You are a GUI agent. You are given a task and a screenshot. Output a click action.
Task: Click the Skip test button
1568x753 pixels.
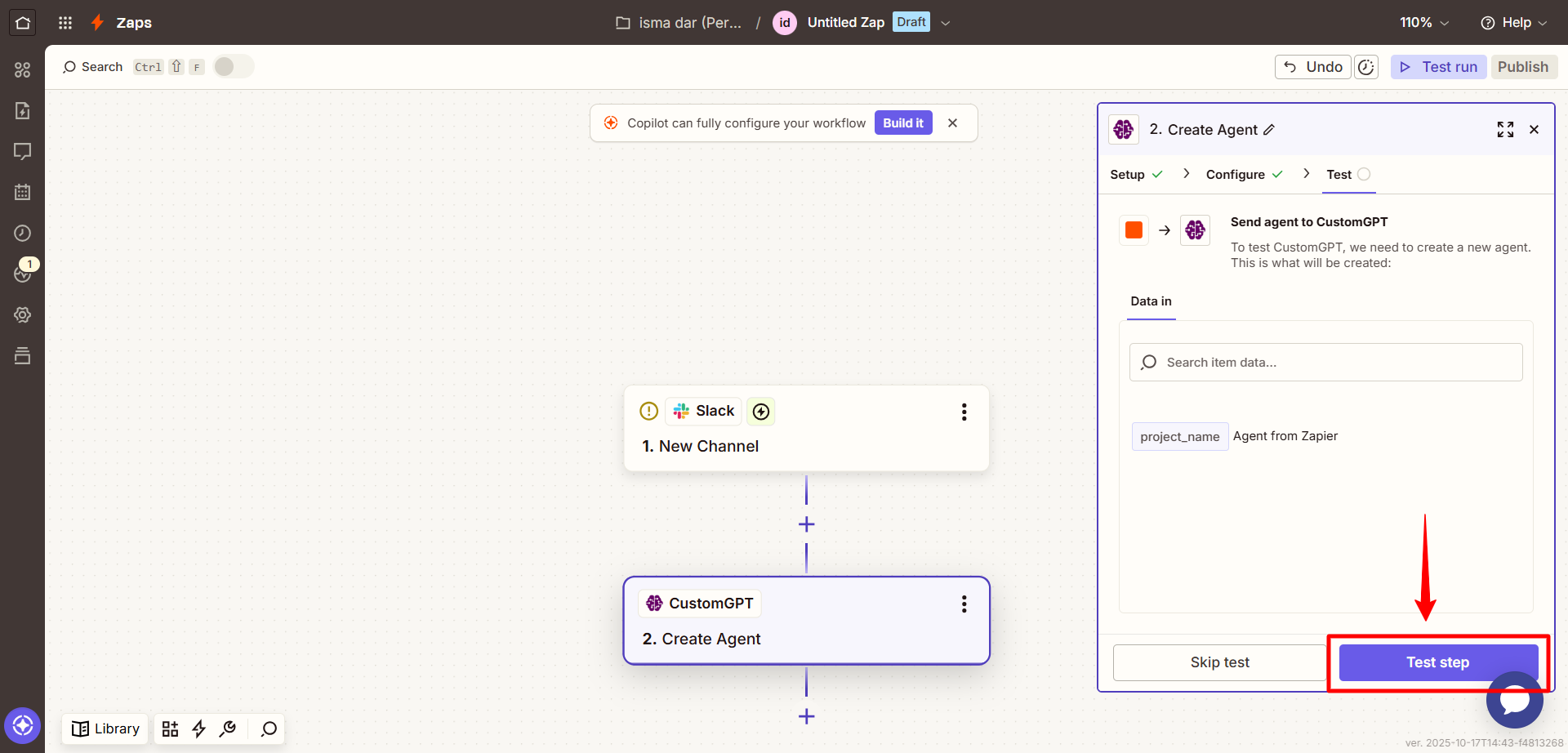coord(1219,662)
